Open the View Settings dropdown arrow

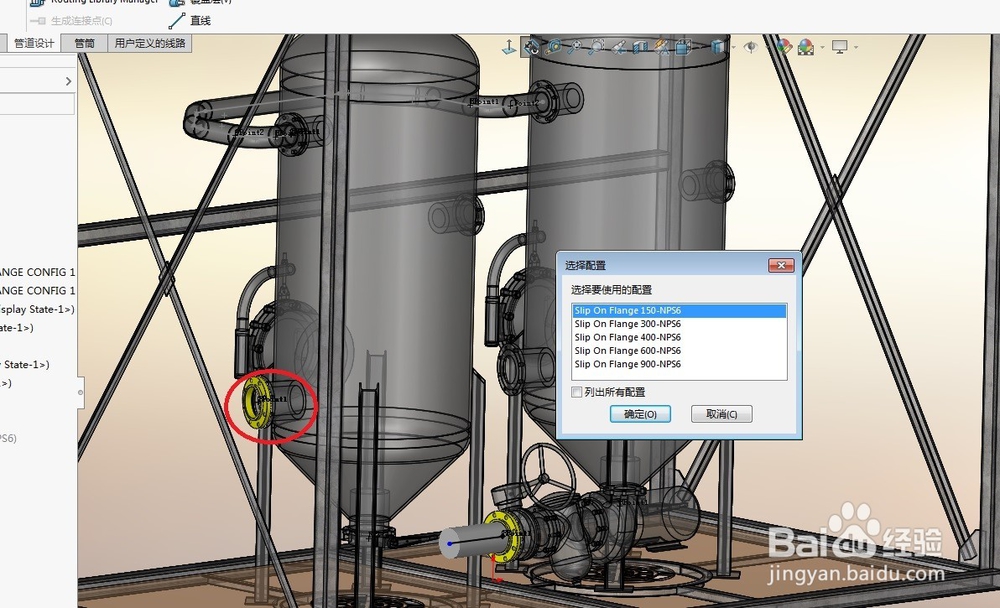coord(855,47)
